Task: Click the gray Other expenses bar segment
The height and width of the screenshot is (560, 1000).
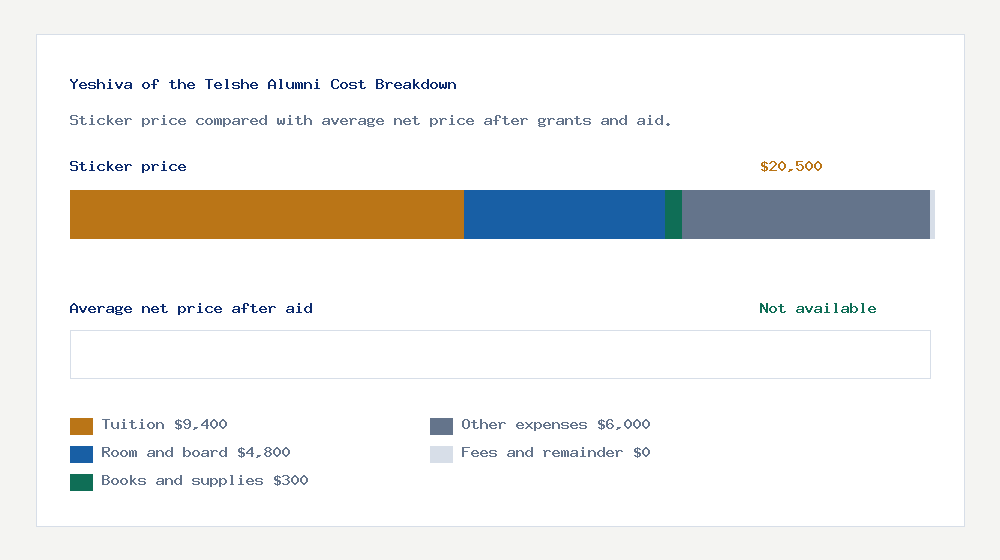Action: (x=806, y=214)
